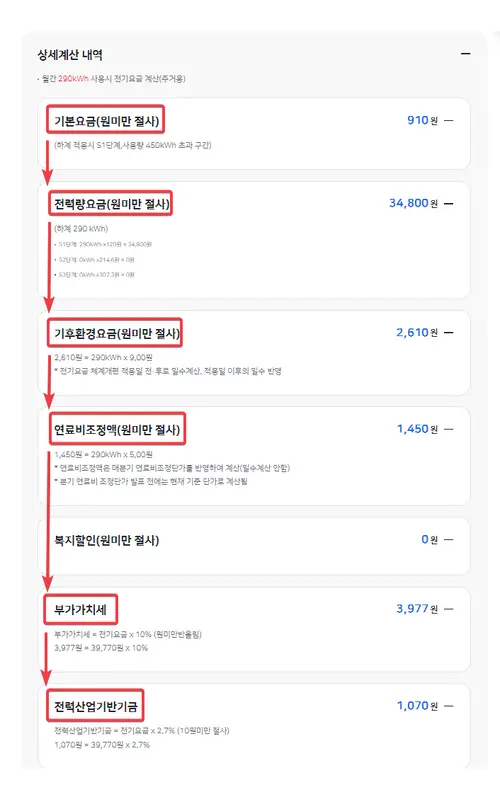500x800 pixels.
Task: Click the 전력산업기반기금 heading
Action: pos(96,707)
